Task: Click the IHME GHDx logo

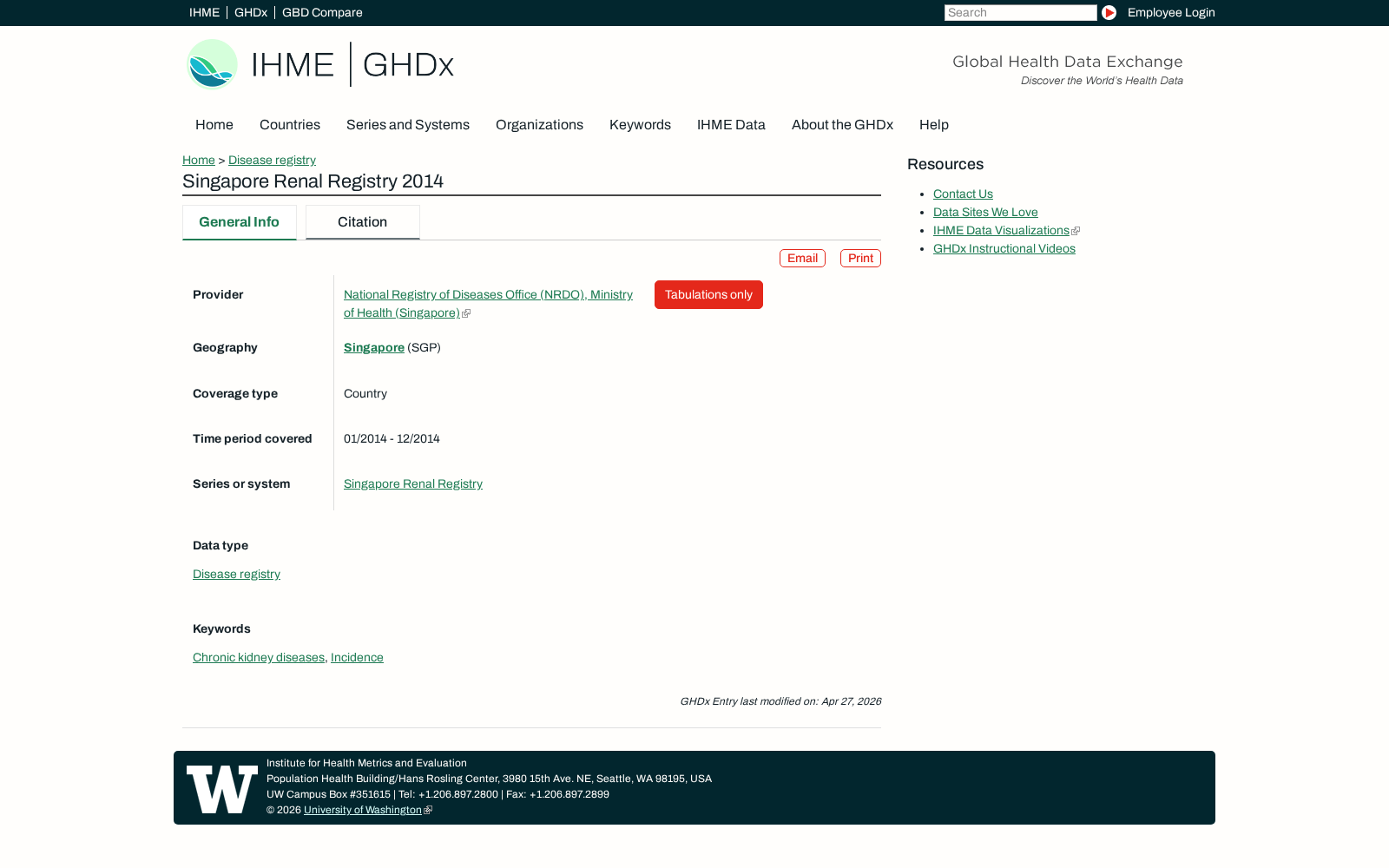Action: (x=320, y=64)
